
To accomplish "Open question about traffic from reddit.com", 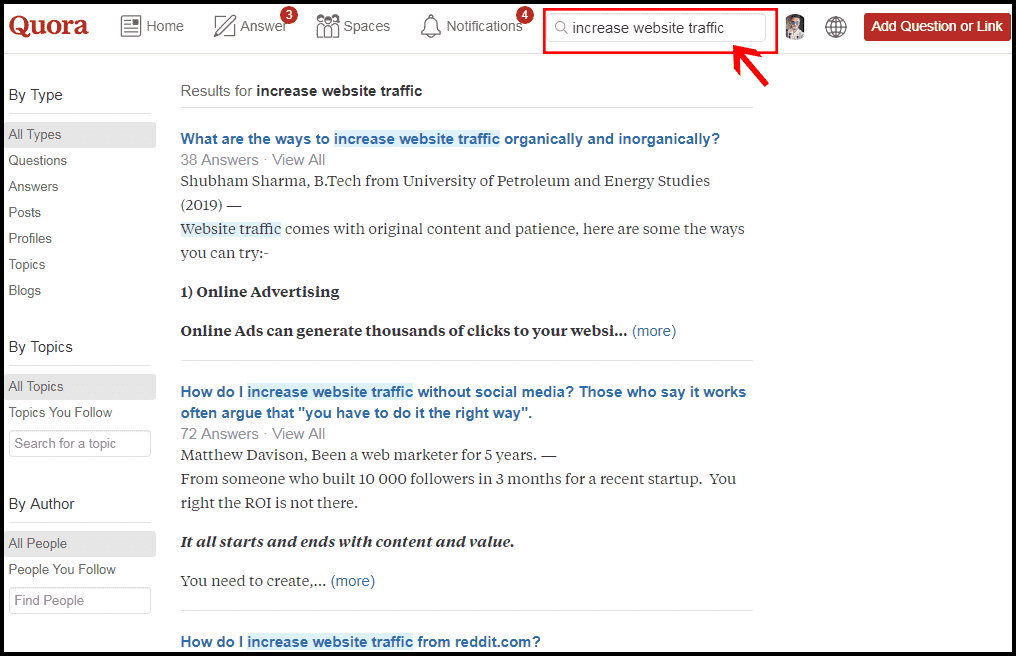I will [x=360, y=642].
